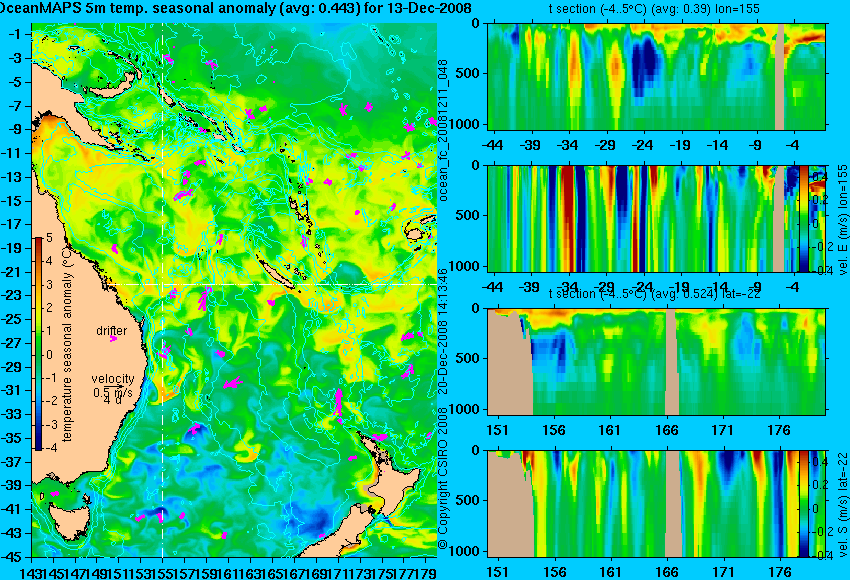Click the 't section (avg: 0.524) lat=-22' heading

point(654,294)
